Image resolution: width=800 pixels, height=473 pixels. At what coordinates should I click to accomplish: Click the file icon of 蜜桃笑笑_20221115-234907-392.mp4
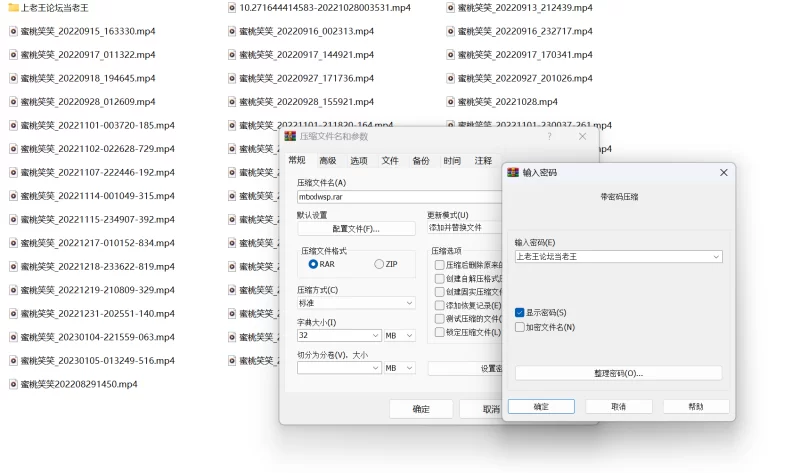13,219
